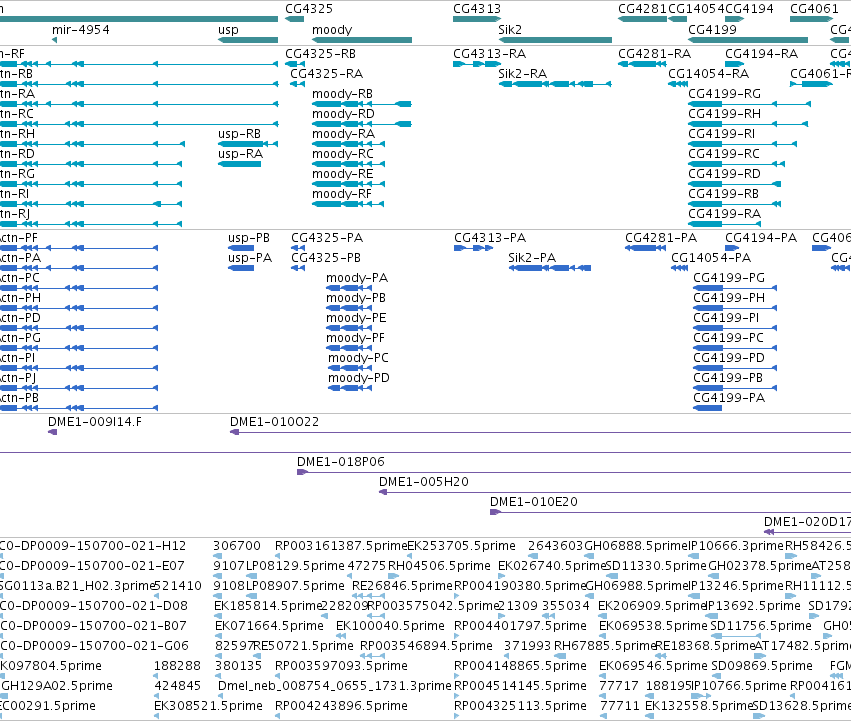Click the DME1-010E20 clone label
Viewport: 851px width, 721px height.
click(534, 502)
